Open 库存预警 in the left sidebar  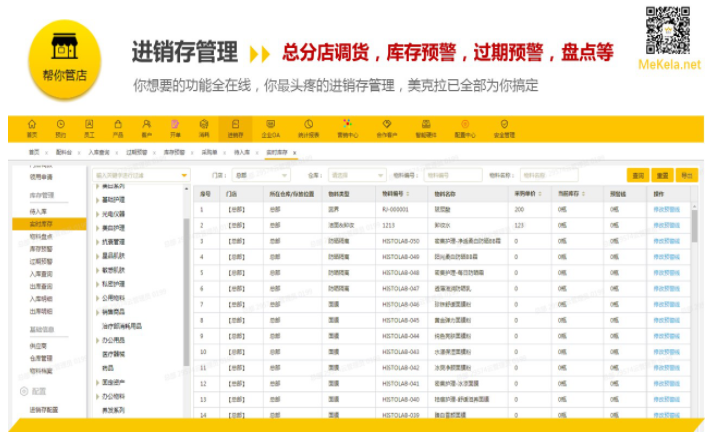(41, 249)
